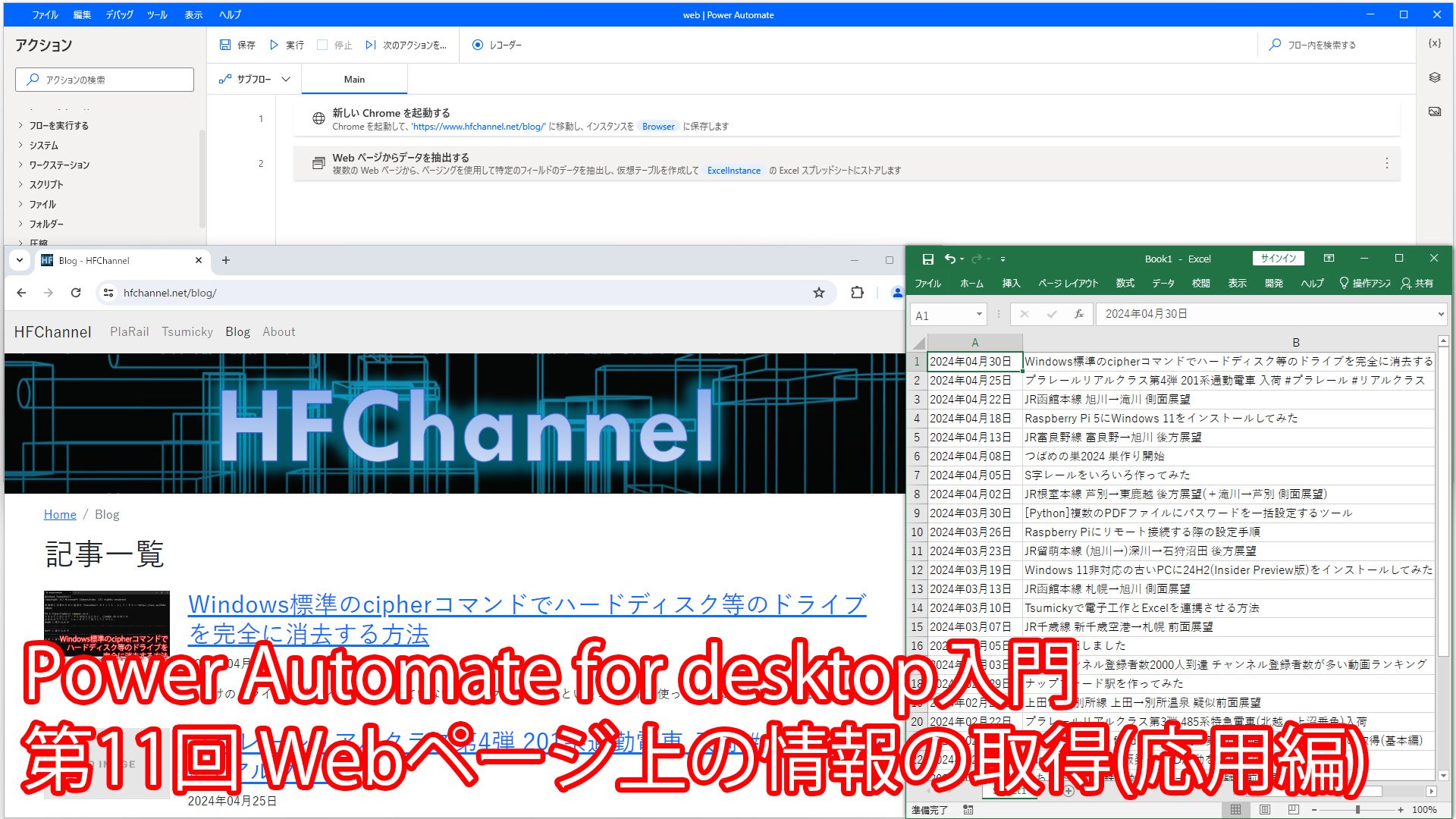Expand the フローを実行する action group
Image resolution: width=1456 pixels, height=819 pixels.
coord(20,126)
